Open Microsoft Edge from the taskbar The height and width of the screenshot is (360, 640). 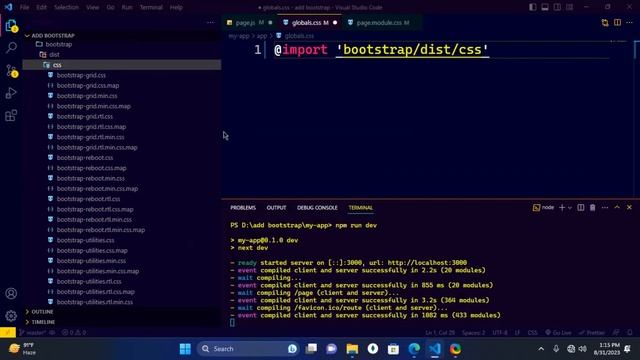(414, 349)
